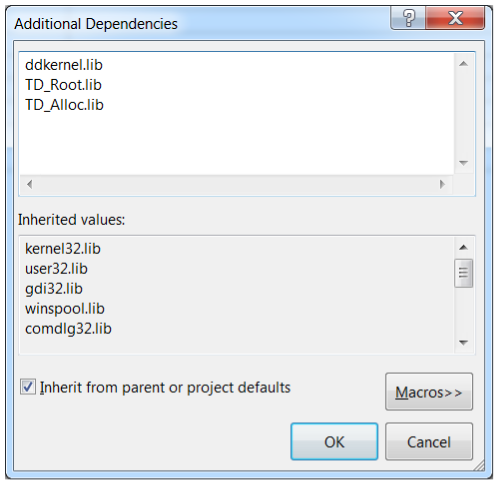Screen dimensions: 500x486
Task: Toggle Inherit from parent or project defaults
Action: pyautogui.click(x=28, y=387)
